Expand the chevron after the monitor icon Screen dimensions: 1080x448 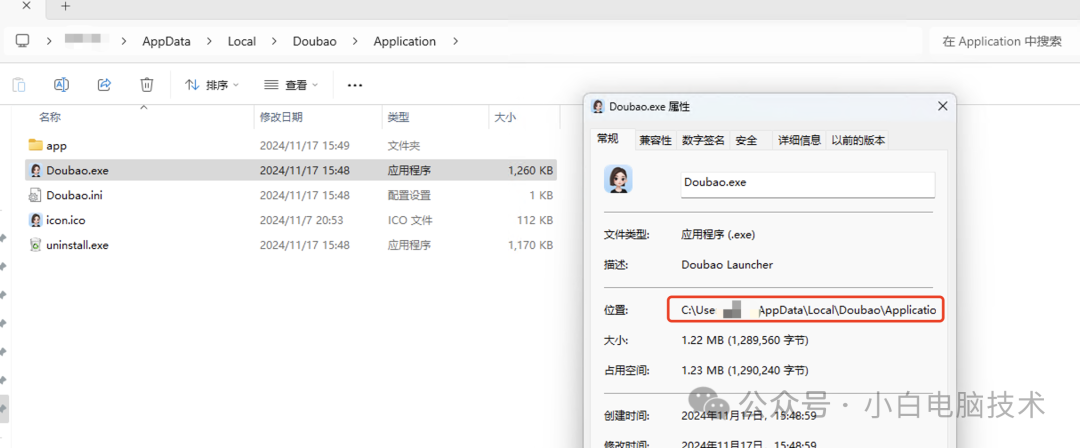coord(49,41)
